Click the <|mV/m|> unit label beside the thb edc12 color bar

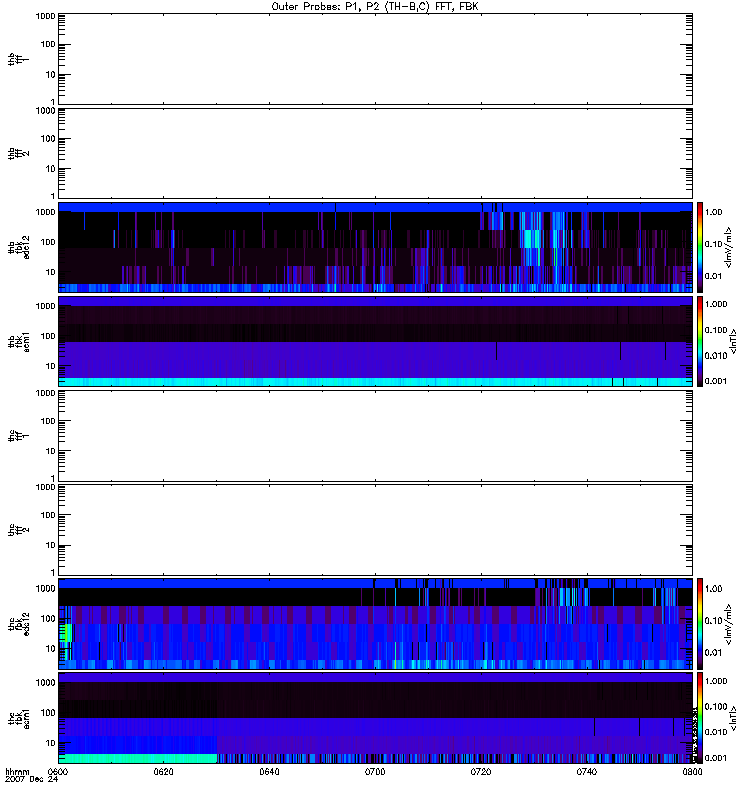coord(729,247)
